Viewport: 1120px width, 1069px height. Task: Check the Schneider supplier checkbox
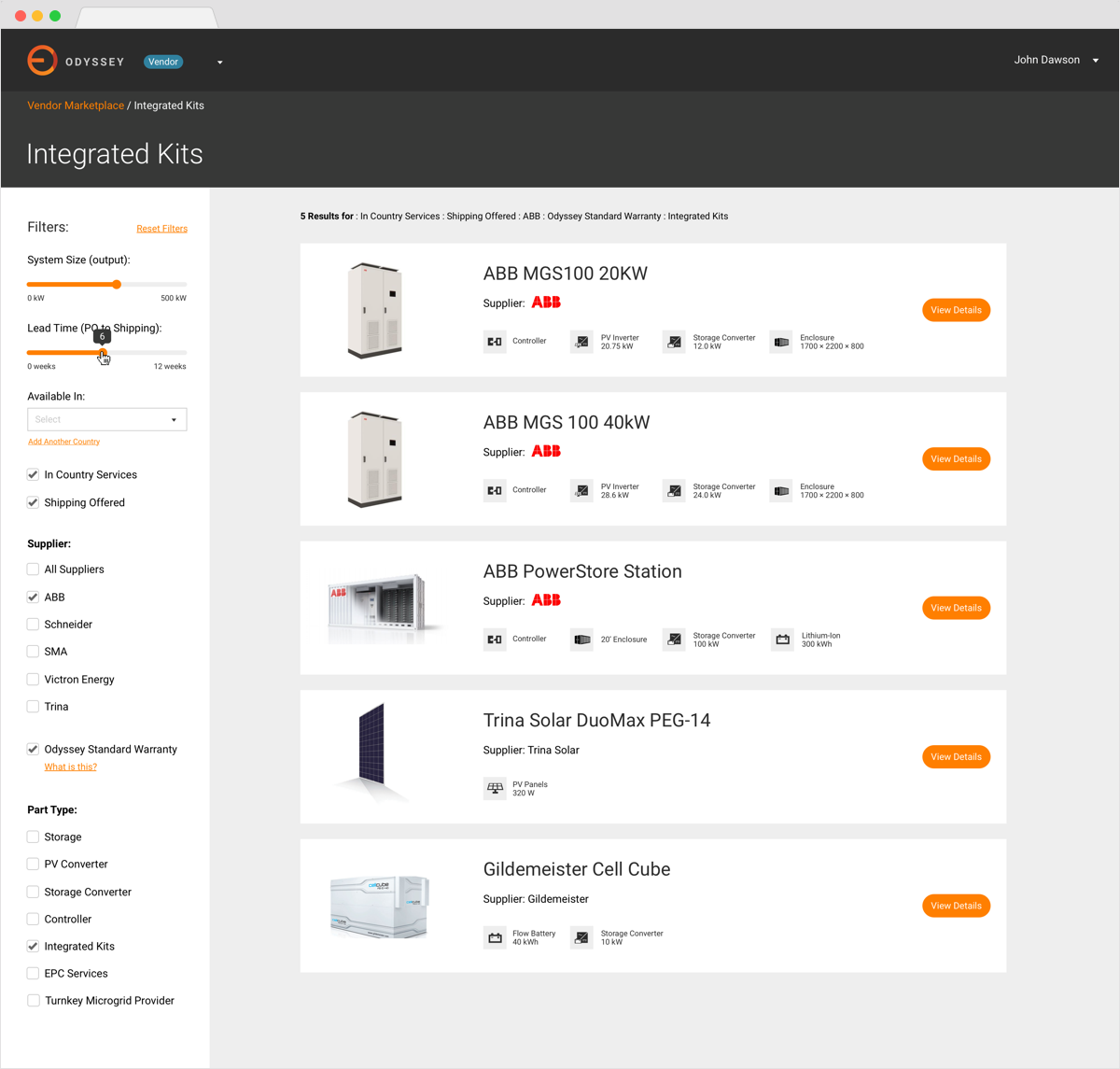34,625
